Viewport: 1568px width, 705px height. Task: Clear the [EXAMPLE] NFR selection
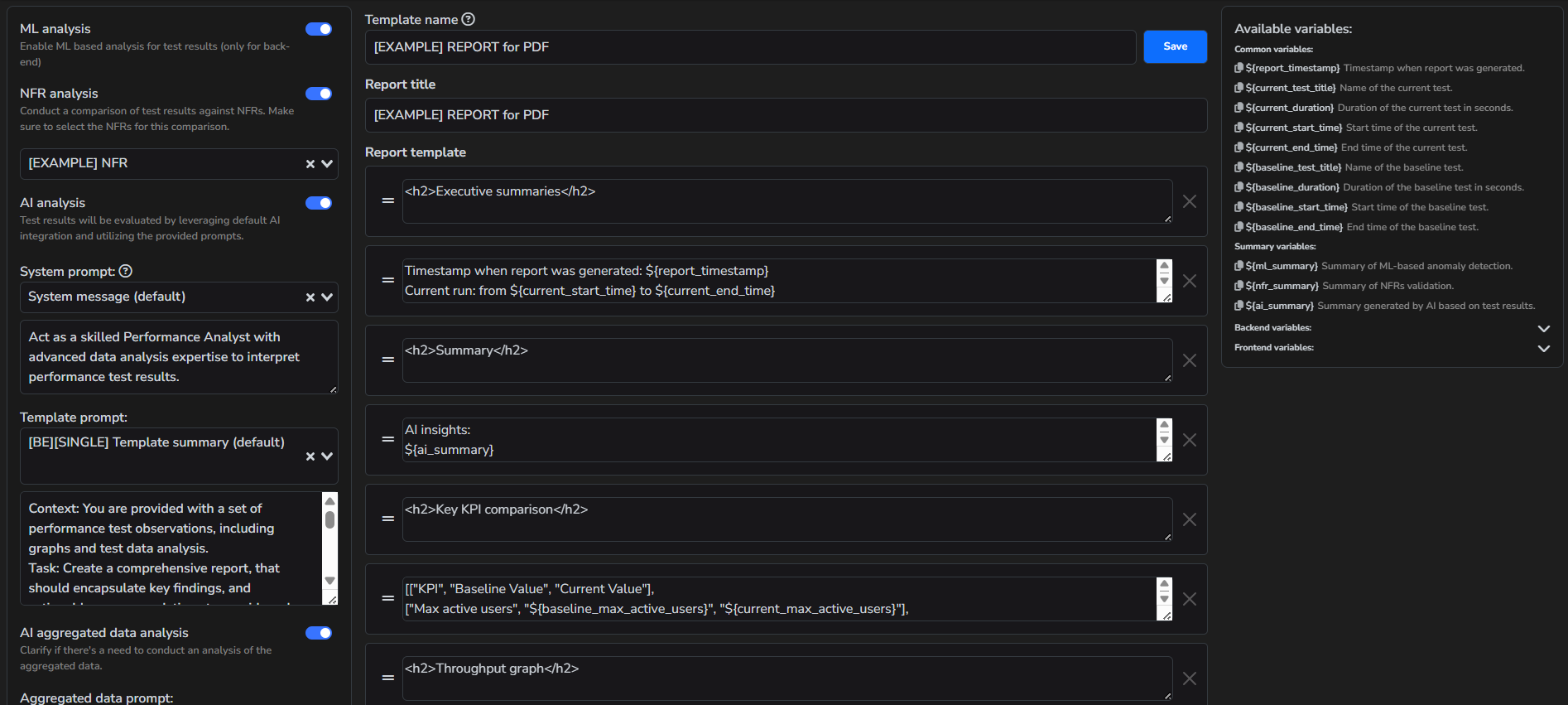[x=310, y=164]
